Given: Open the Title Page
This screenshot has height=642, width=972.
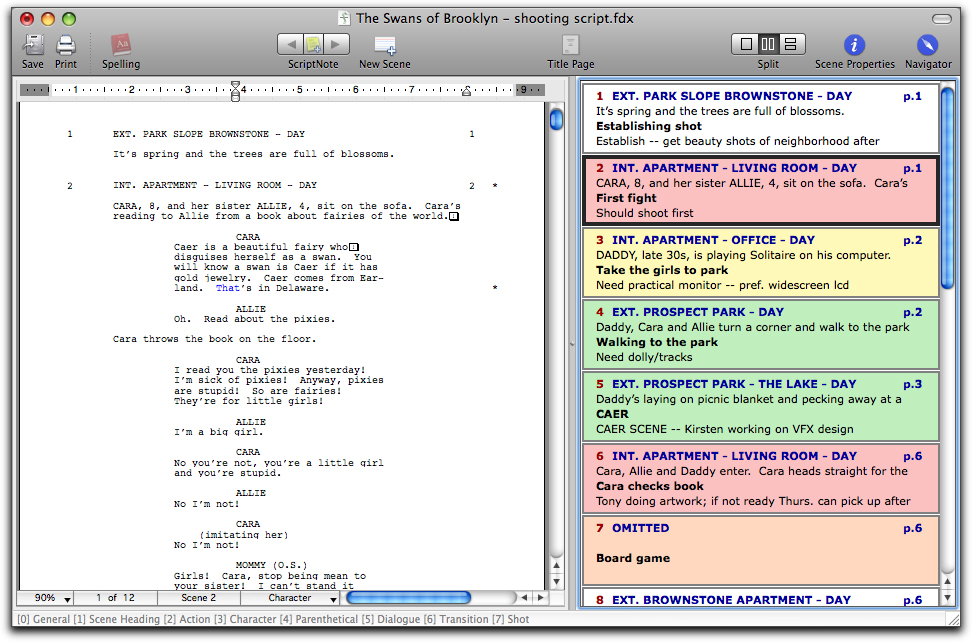Looking at the screenshot, I should pos(570,45).
